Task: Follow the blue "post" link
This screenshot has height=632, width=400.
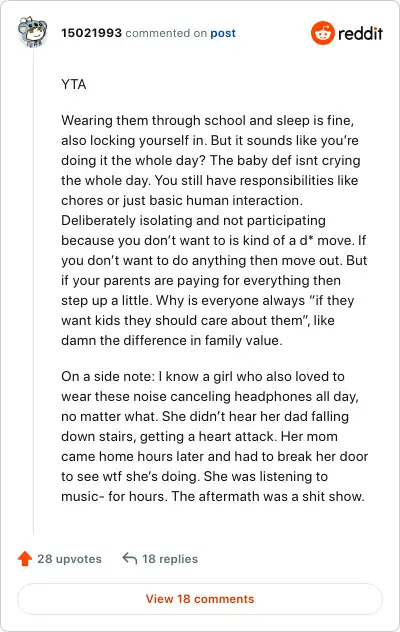Action: pos(223,33)
